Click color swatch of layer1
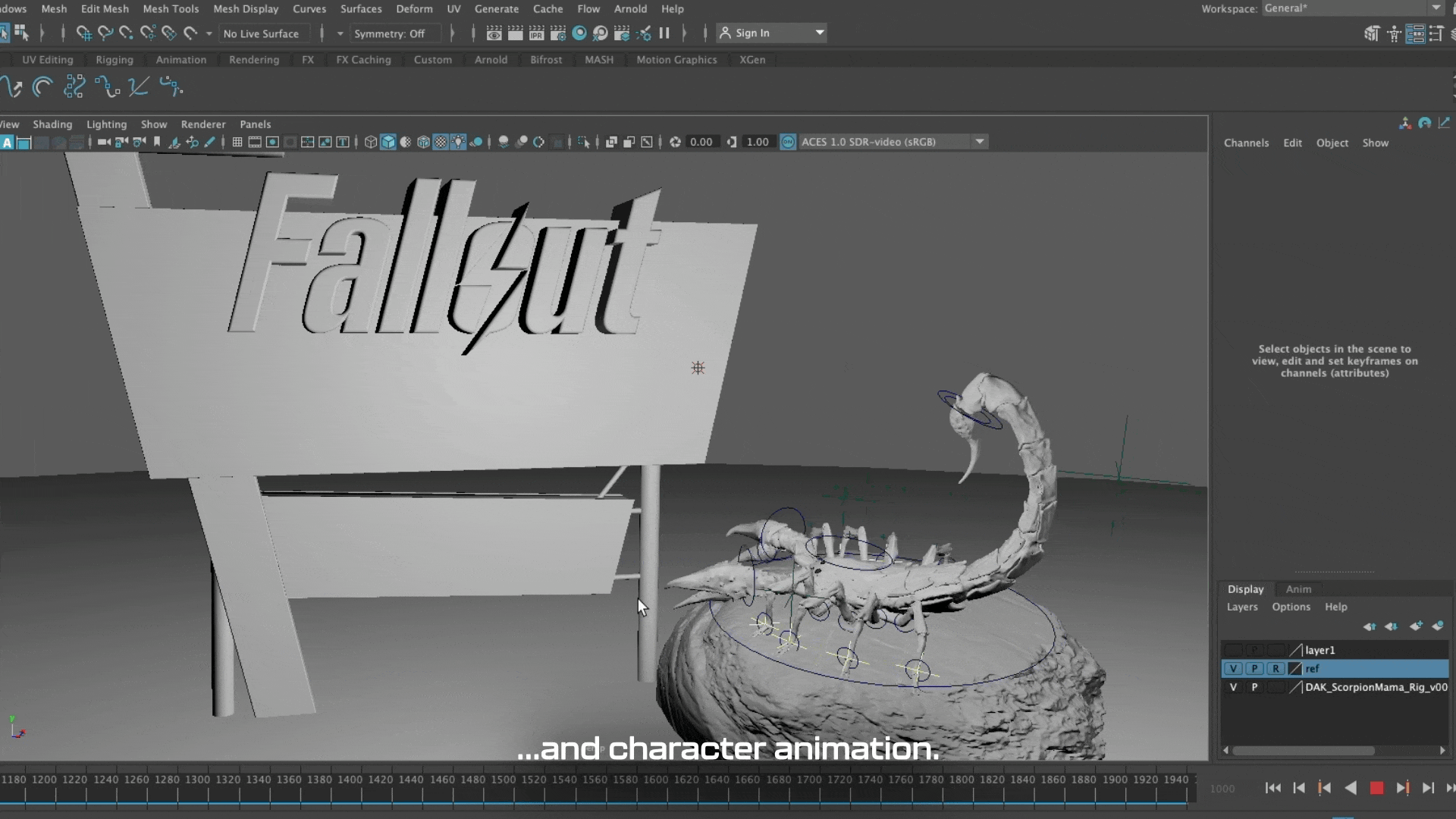 click(1295, 650)
